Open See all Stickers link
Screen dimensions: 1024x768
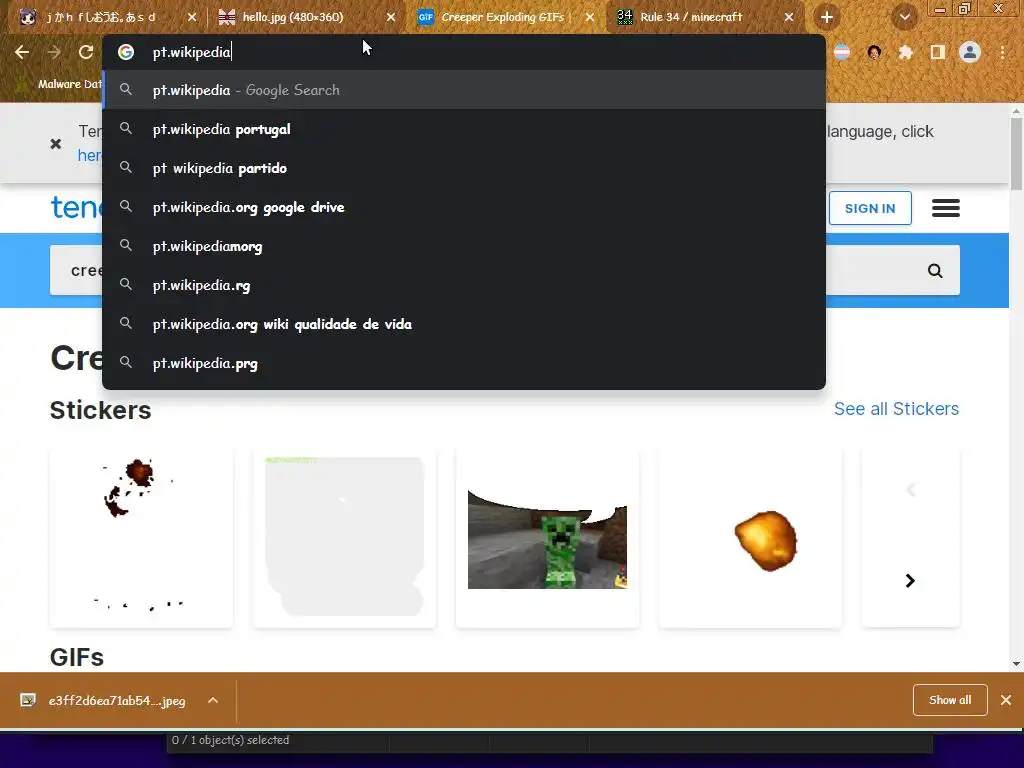pos(896,409)
